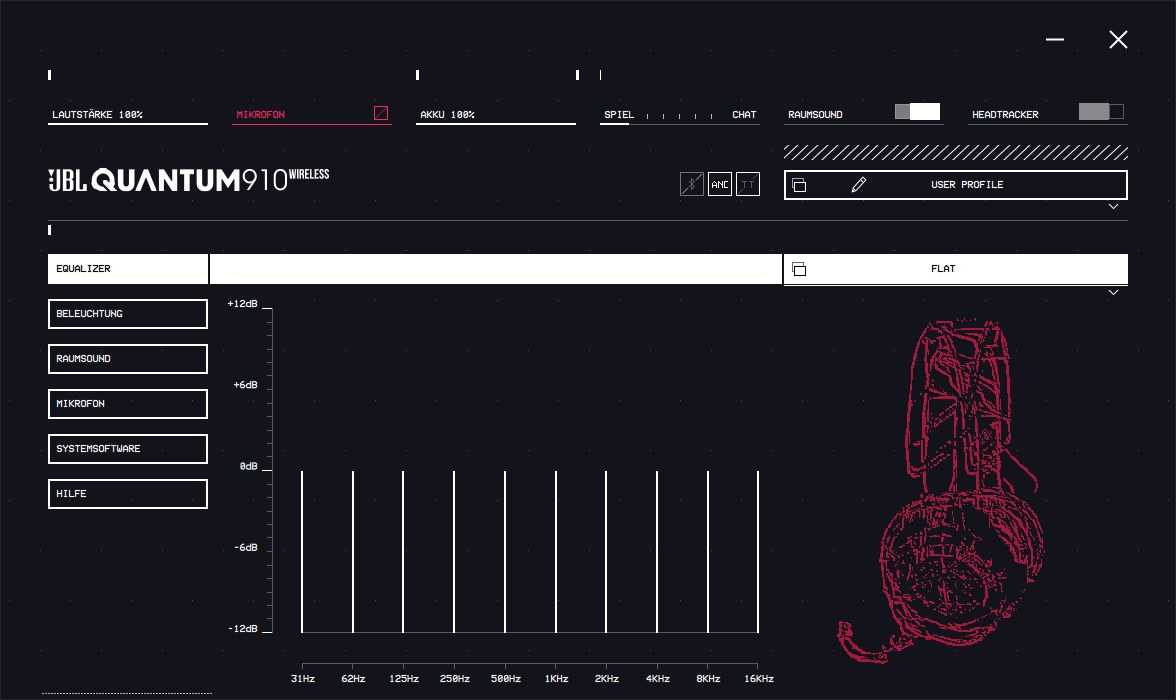Switch to the Raumsound settings tab
1176x700 pixels.
tap(128, 359)
